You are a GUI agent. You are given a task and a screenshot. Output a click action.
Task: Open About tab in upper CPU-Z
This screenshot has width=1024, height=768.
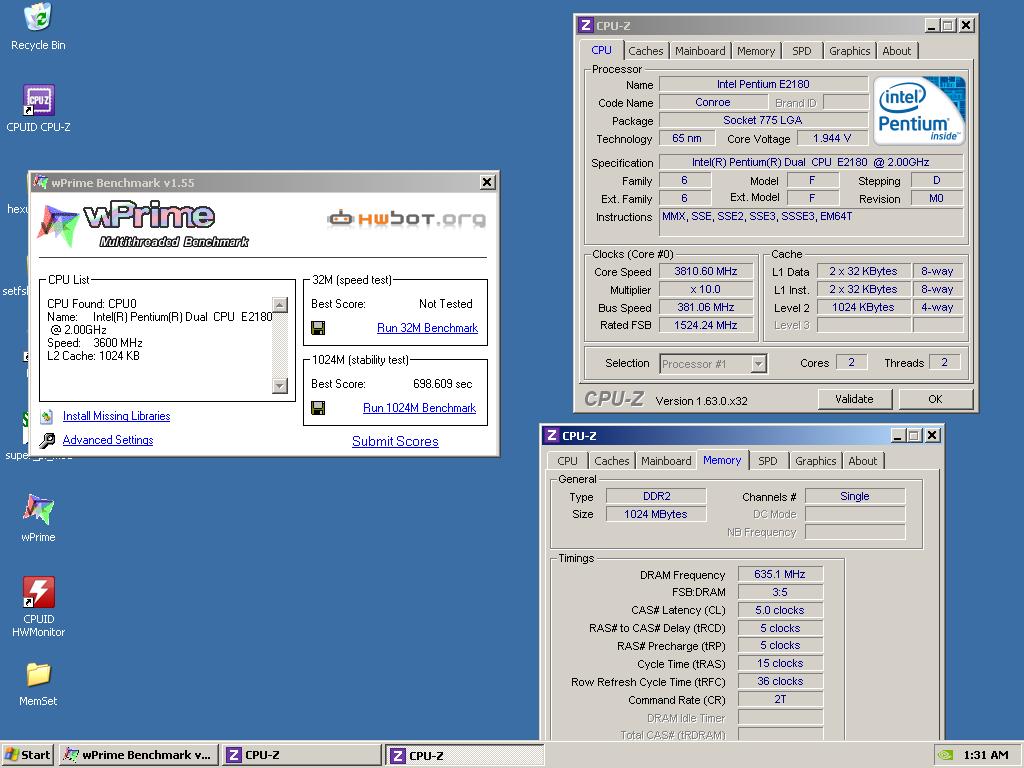coord(896,51)
